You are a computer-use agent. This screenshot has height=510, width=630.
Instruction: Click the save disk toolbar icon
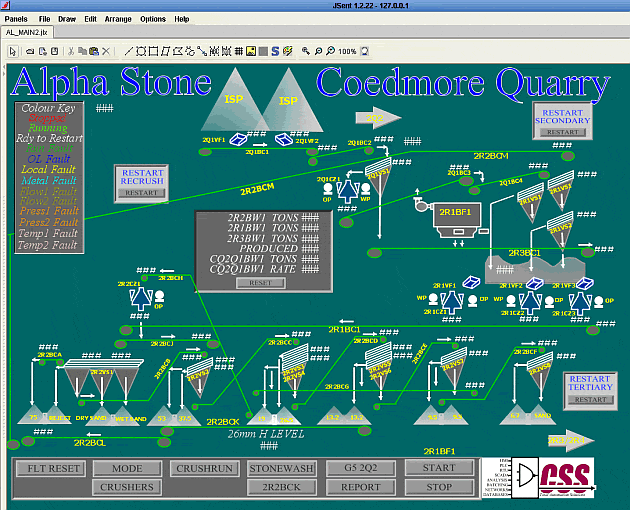pyautogui.click(x=55, y=51)
